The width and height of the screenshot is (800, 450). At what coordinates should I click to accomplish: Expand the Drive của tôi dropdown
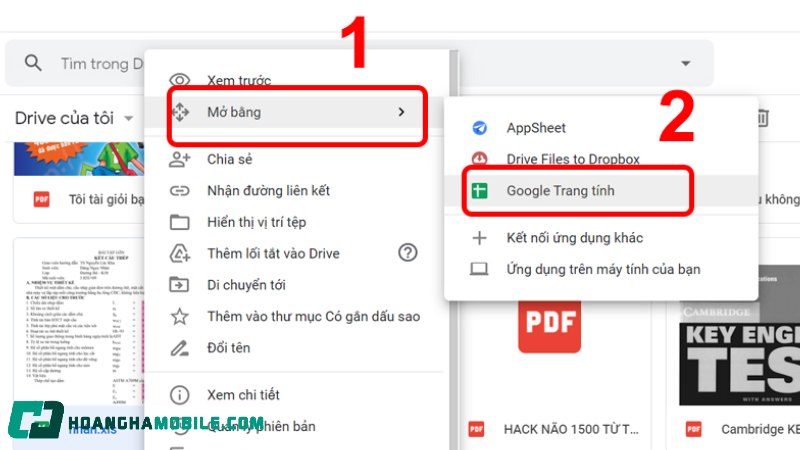(x=129, y=118)
